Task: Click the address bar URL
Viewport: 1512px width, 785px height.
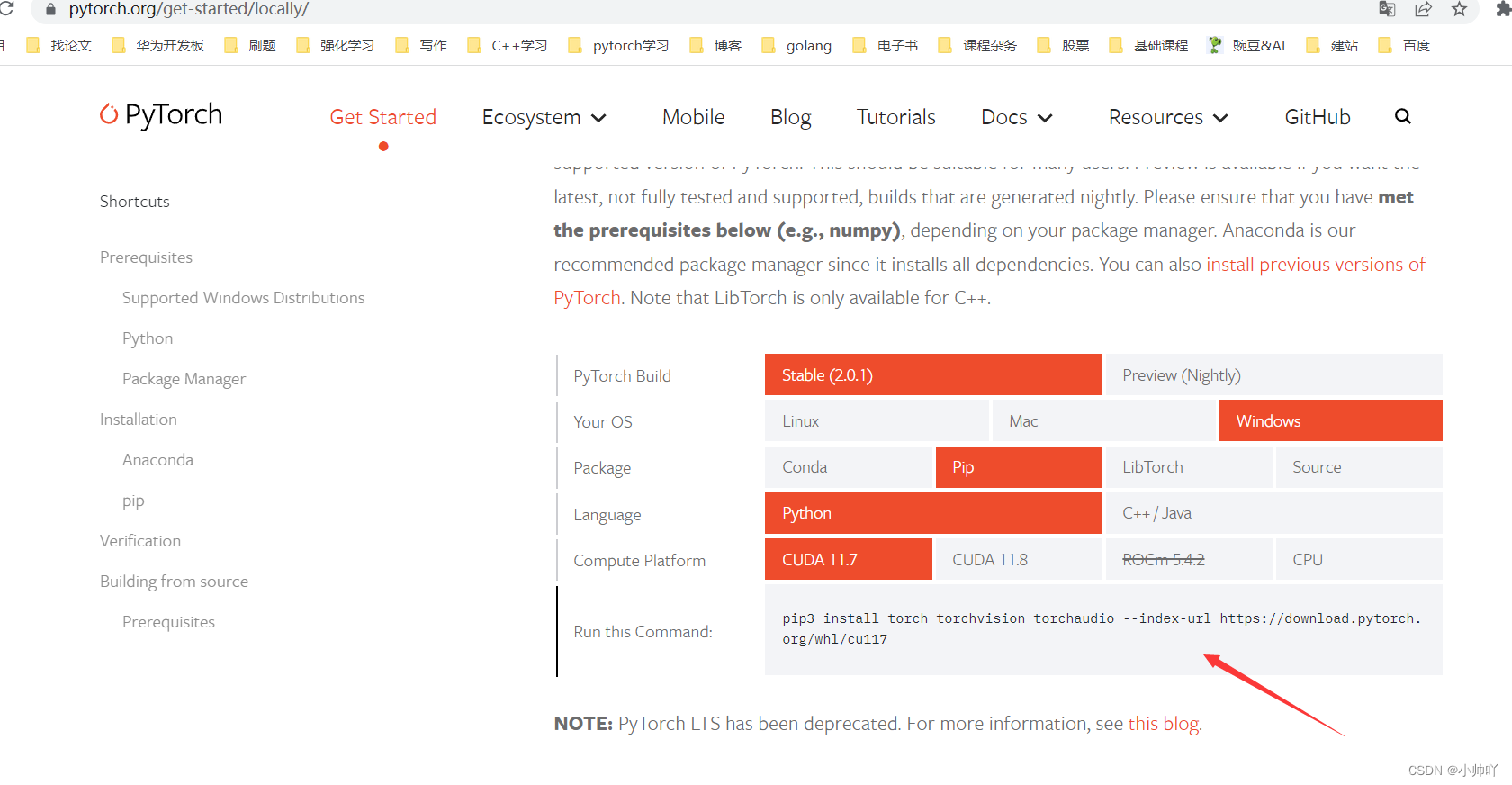Action: click(188, 9)
